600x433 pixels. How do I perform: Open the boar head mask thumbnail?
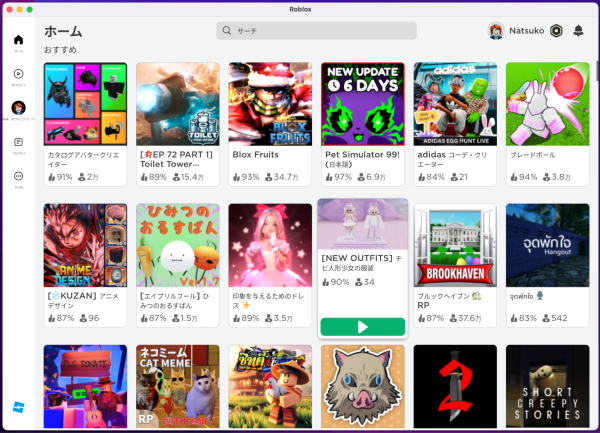coord(363,386)
